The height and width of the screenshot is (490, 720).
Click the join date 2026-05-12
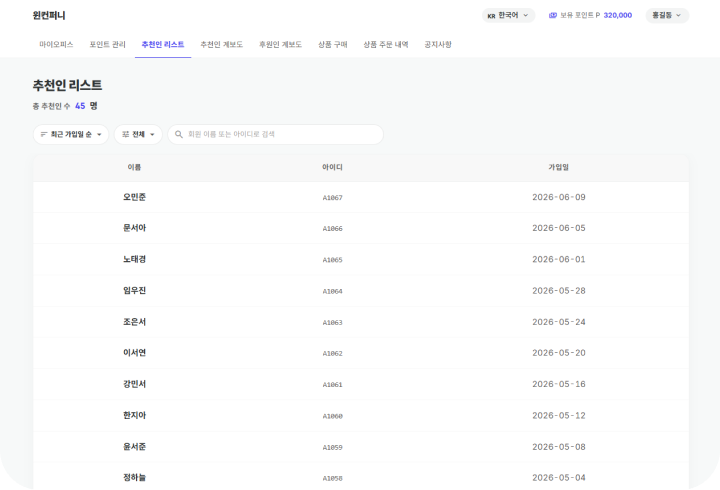(x=559, y=415)
